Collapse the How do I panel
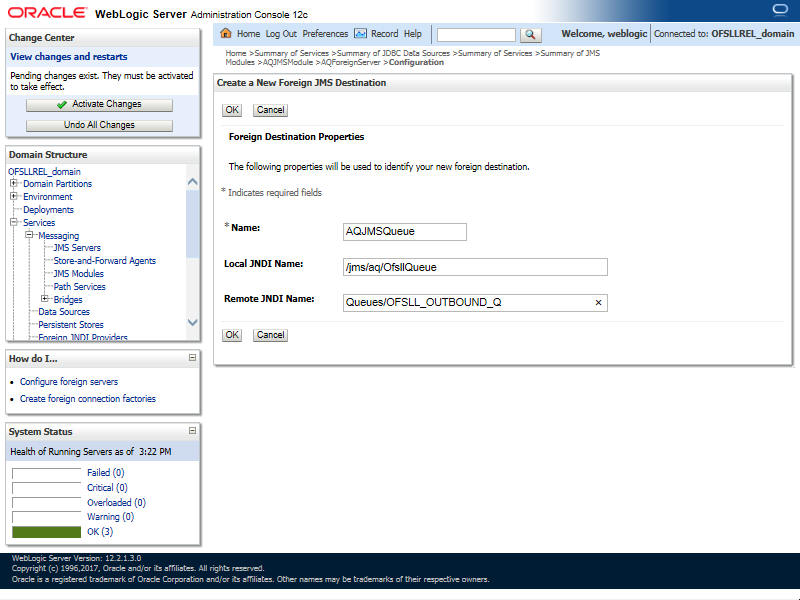 coord(192,358)
